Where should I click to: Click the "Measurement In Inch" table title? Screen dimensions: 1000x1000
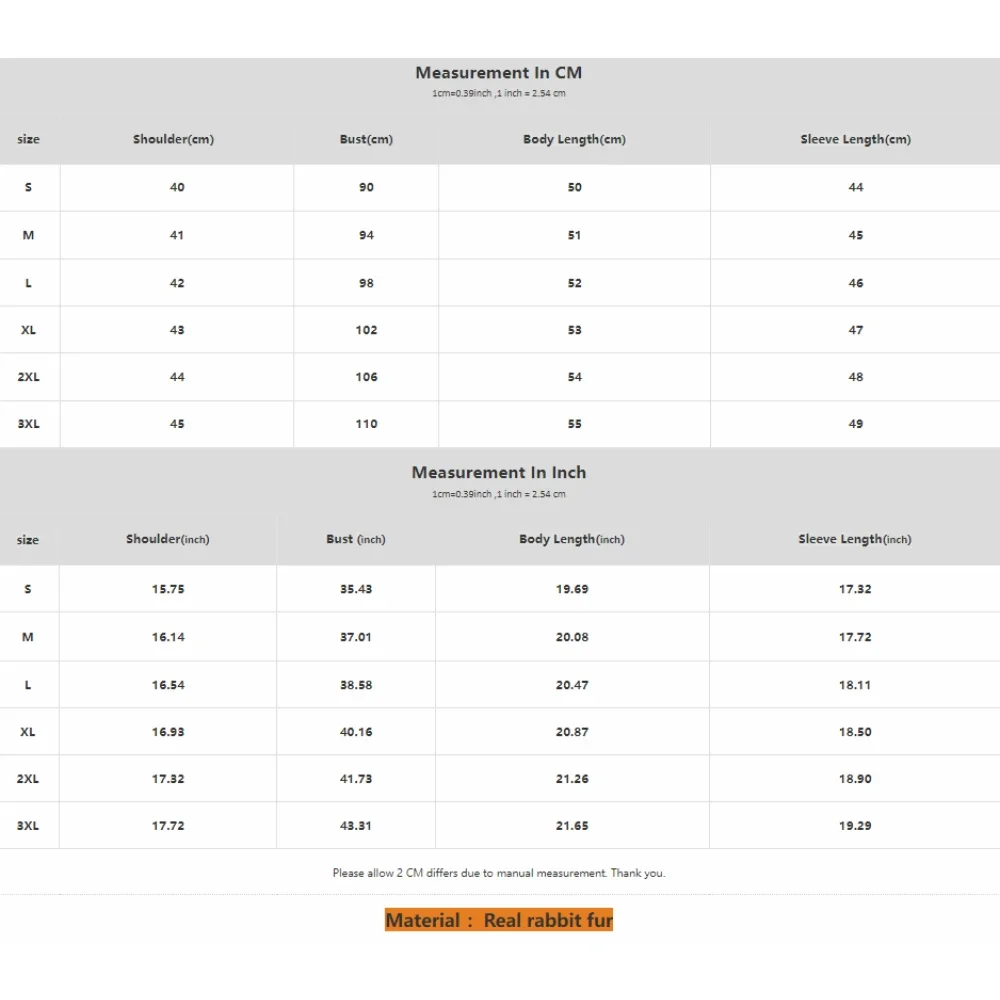[498, 473]
